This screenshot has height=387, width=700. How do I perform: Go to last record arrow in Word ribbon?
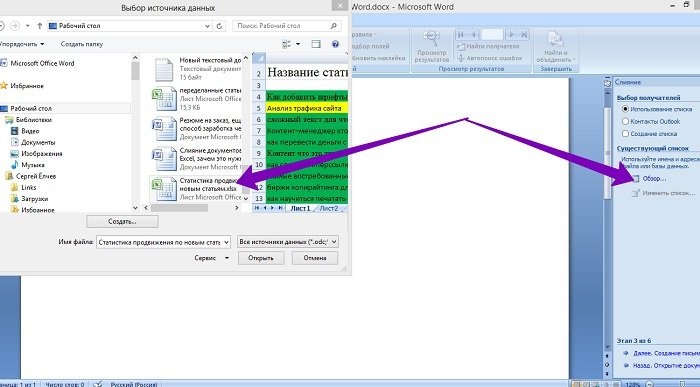point(524,34)
